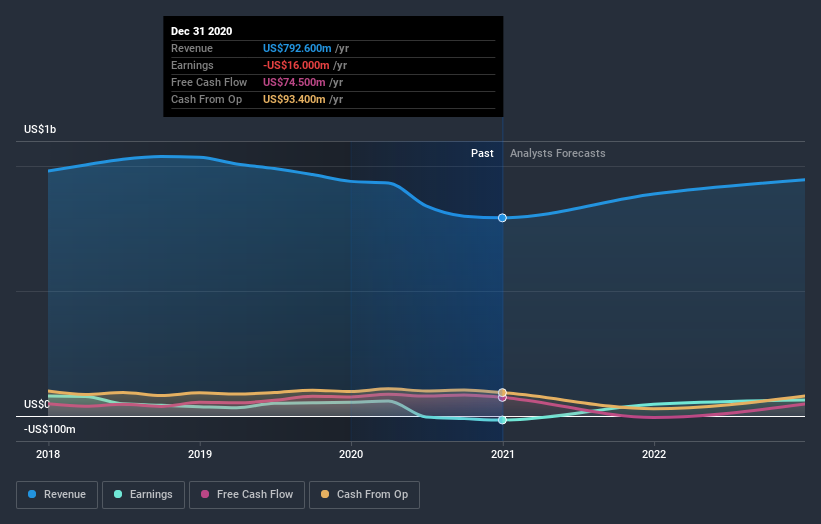Select the 2022 x-axis label
The height and width of the screenshot is (524, 821).
tap(654, 454)
